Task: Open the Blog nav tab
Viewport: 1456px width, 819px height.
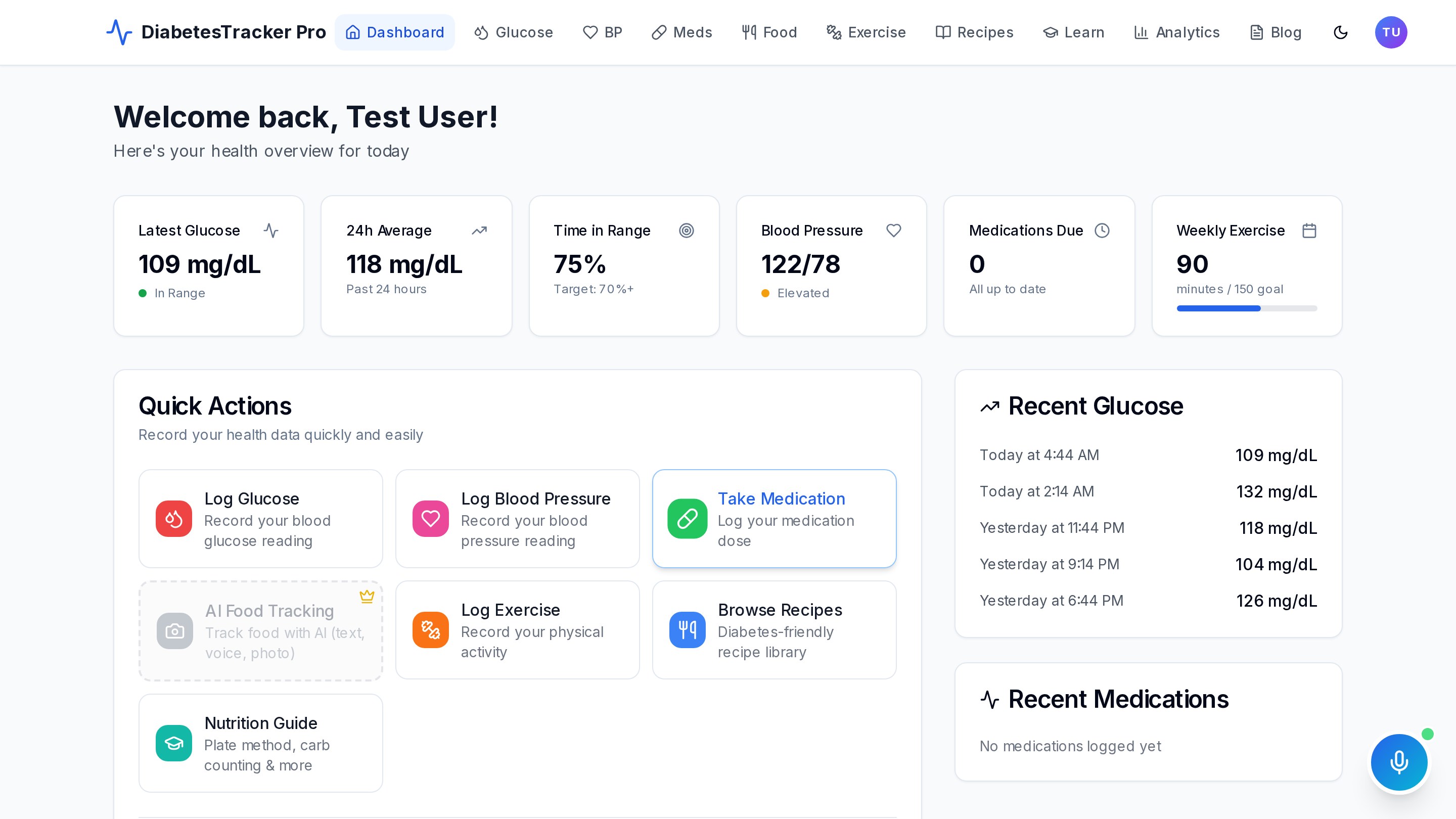Action: click(1275, 32)
